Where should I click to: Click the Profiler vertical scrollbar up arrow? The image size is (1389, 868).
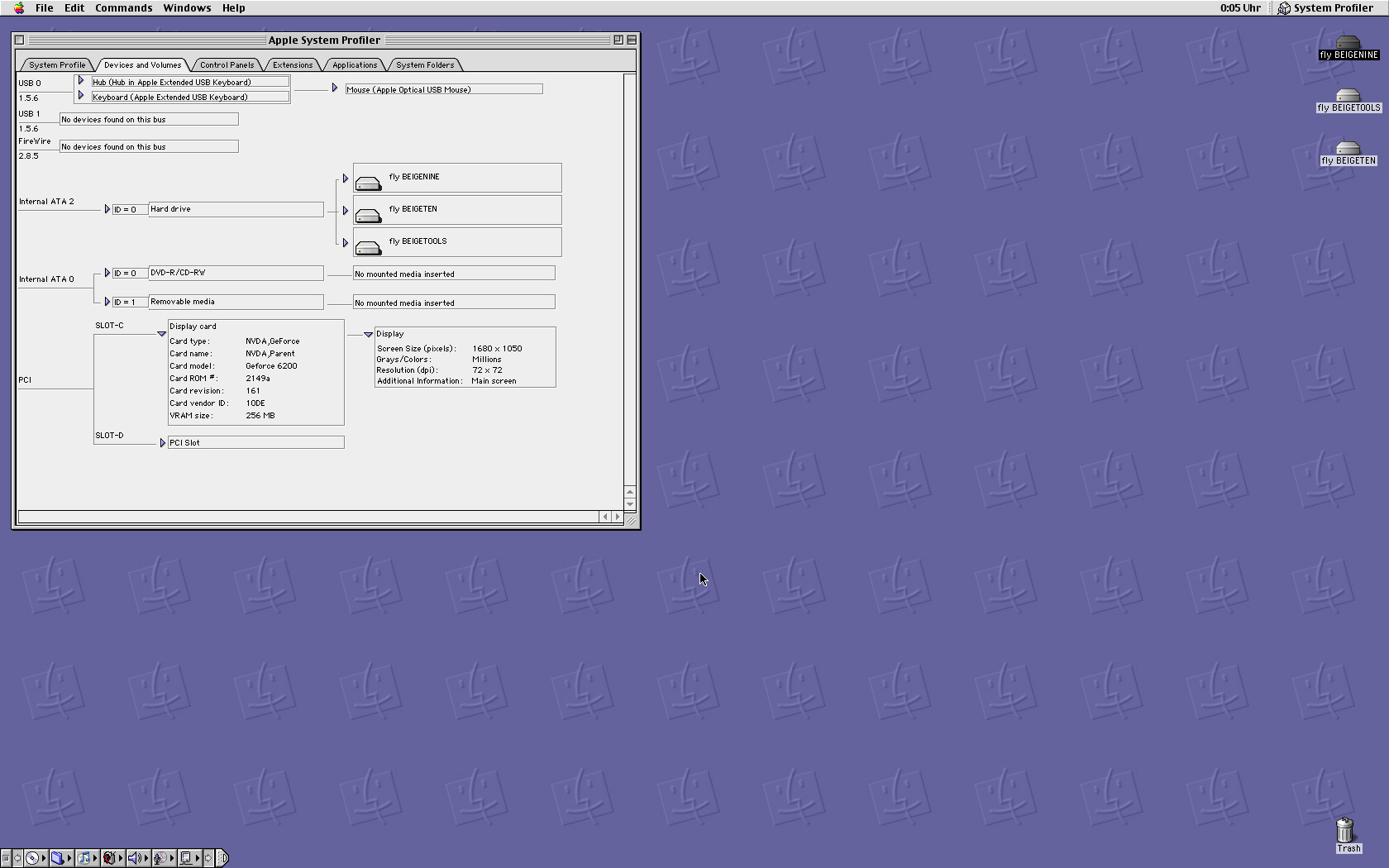coord(630,492)
